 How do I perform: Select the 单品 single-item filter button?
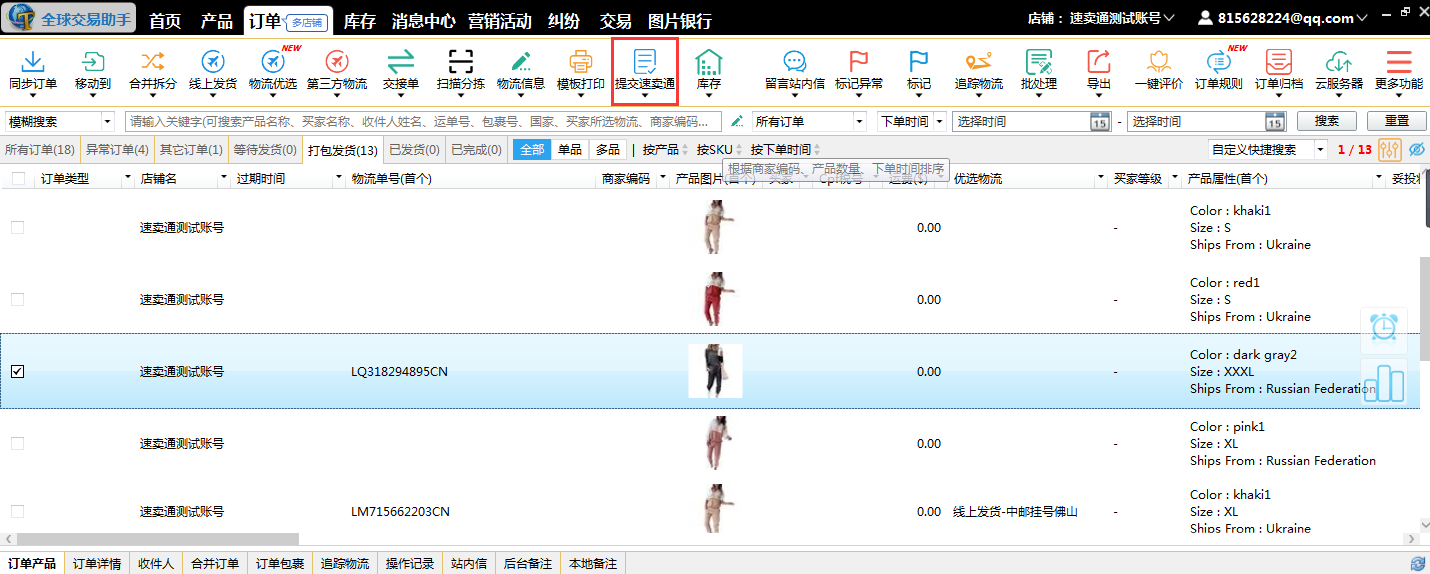[570, 150]
